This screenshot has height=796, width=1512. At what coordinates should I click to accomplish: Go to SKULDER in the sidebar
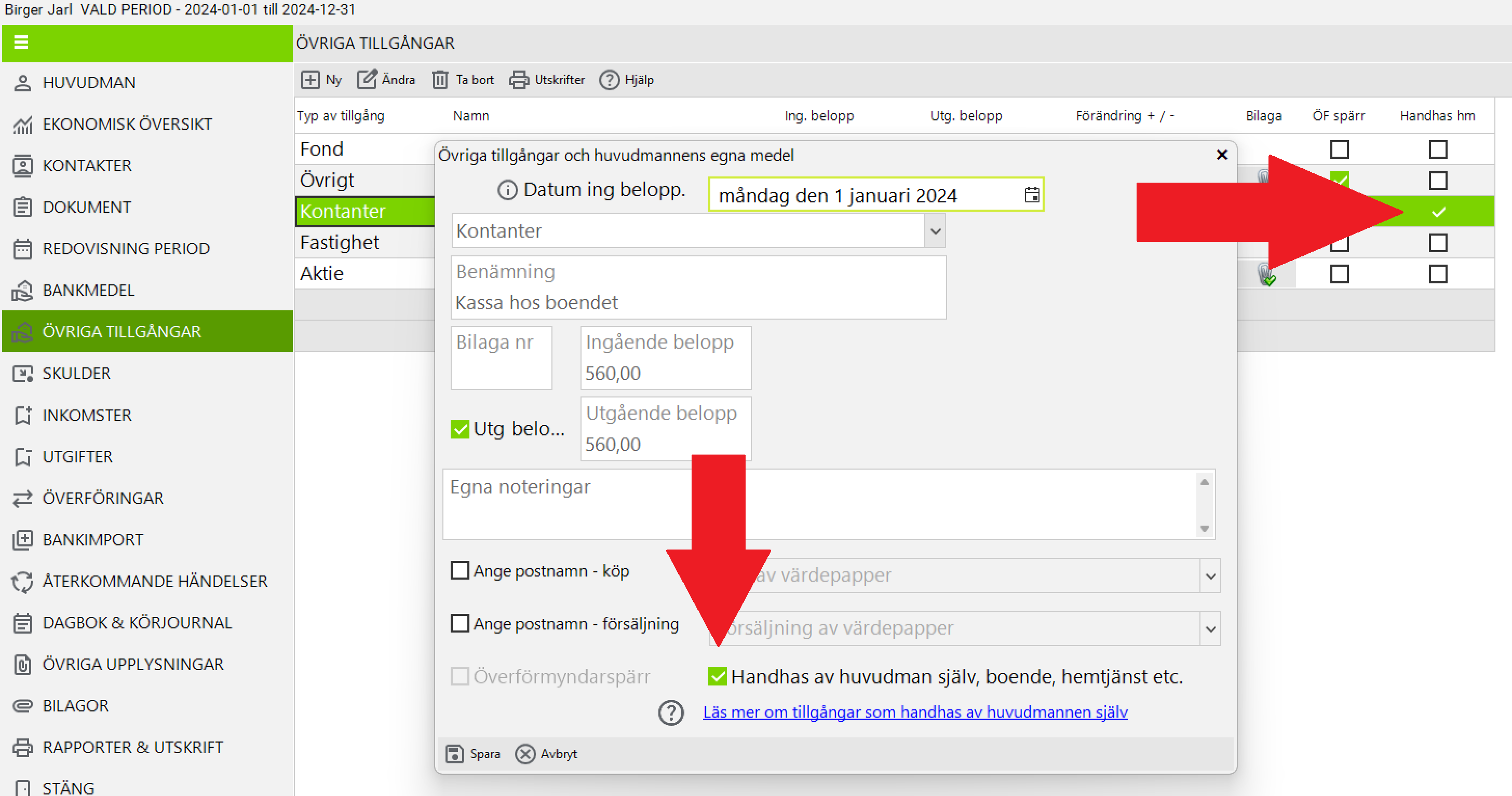point(148,373)
